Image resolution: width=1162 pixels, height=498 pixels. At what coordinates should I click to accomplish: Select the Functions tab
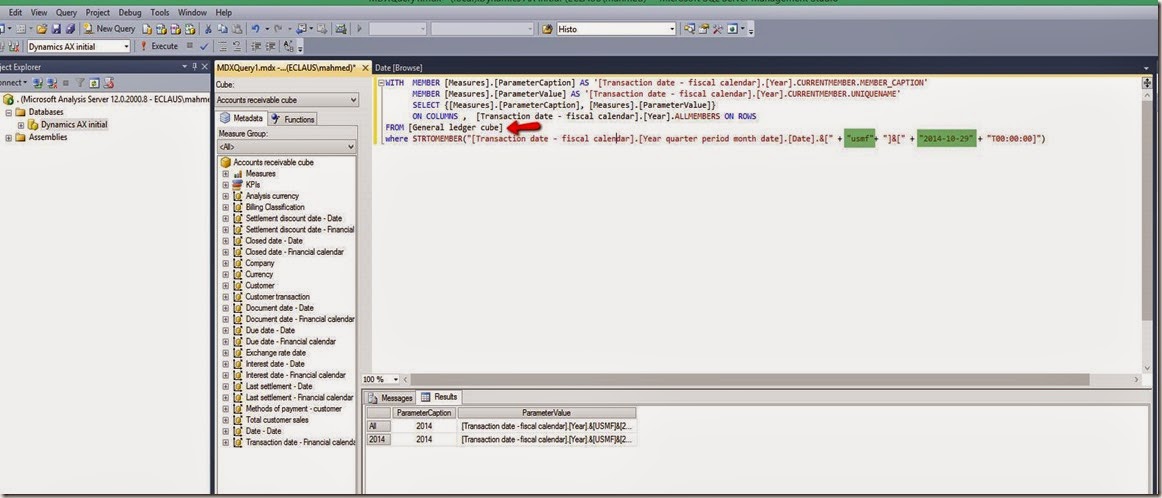click(x=293, y=119)
